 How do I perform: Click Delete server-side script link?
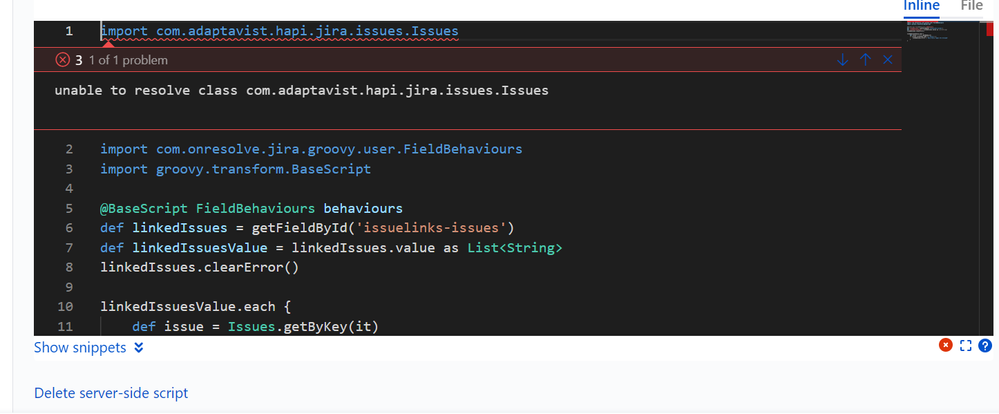pos(111,393)
